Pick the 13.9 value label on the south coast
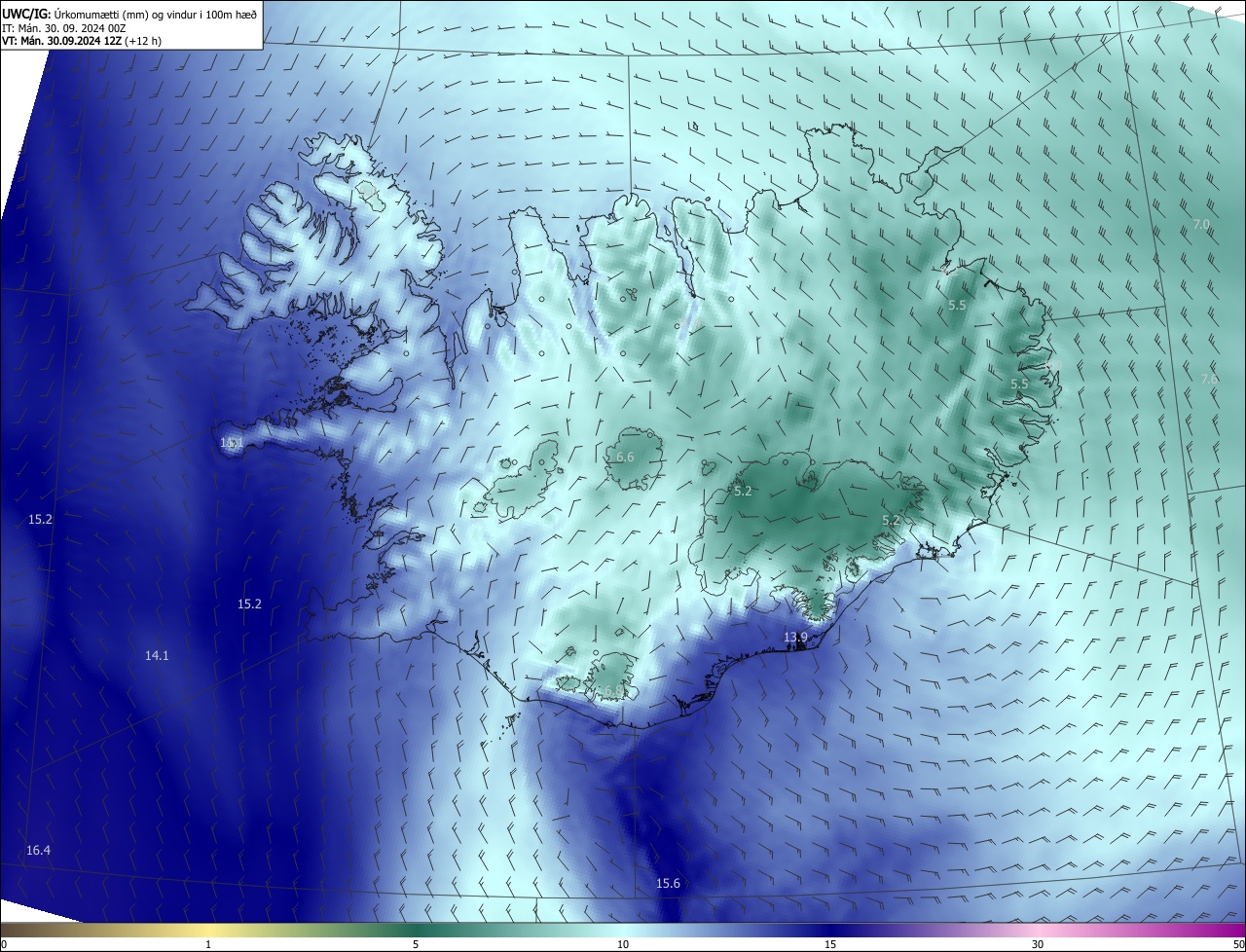 [795, 638]
